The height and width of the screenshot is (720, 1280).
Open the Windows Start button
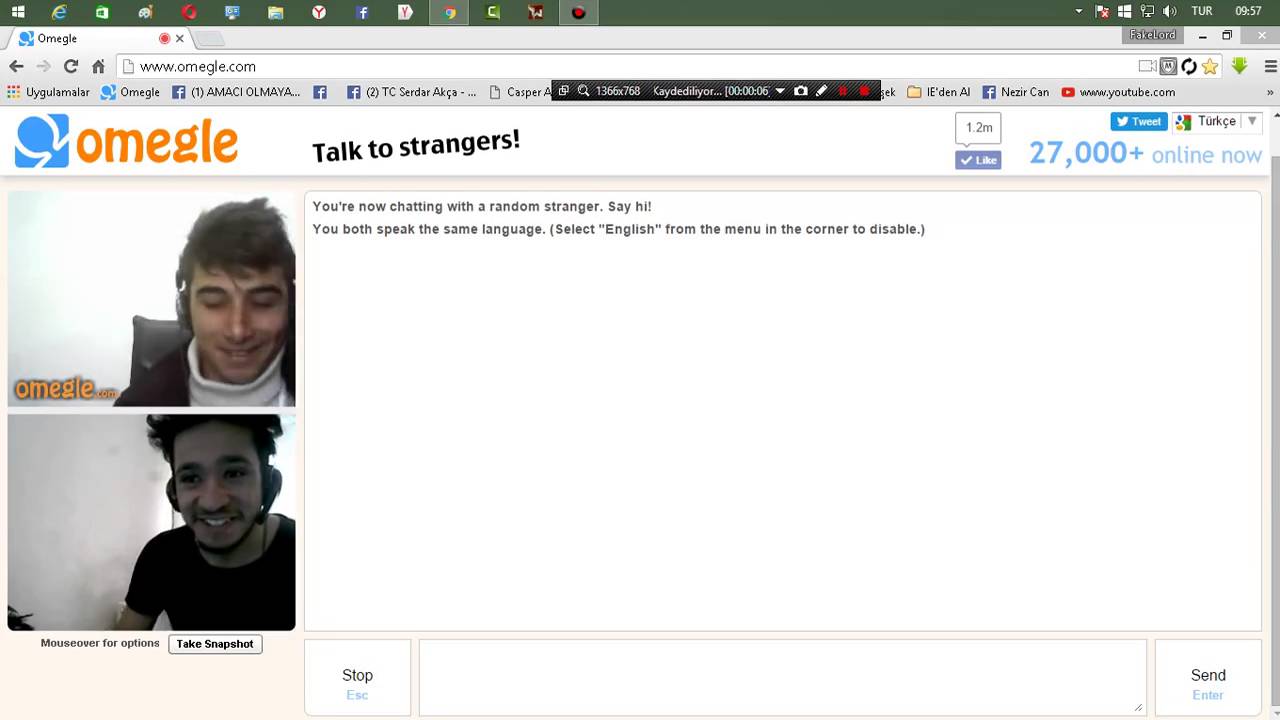click(18, 12)
